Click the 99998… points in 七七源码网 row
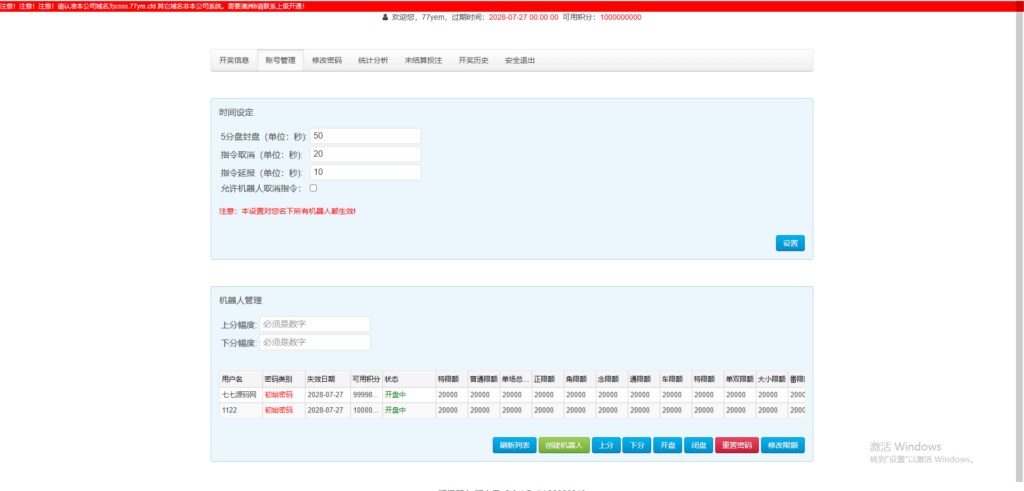Image resolution: width=1024 pixels, height=491 pixels. click(366, 394)
